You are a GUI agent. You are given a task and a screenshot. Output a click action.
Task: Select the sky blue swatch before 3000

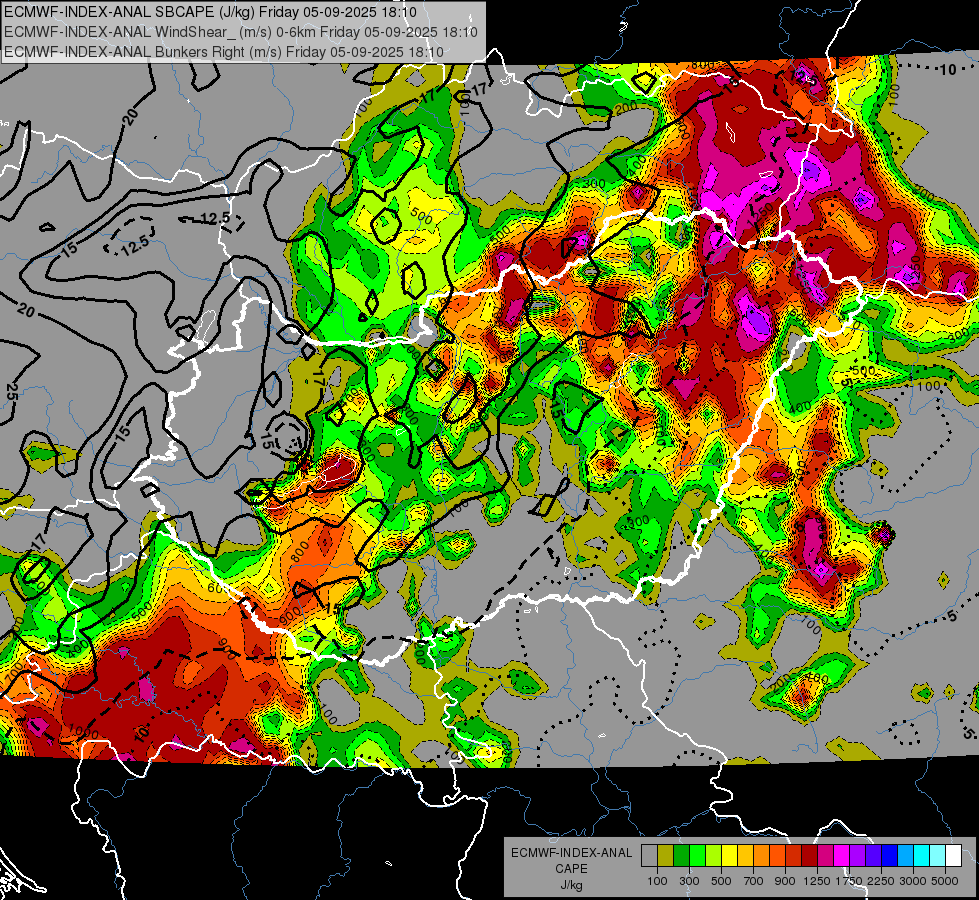[x=905, y=855]
